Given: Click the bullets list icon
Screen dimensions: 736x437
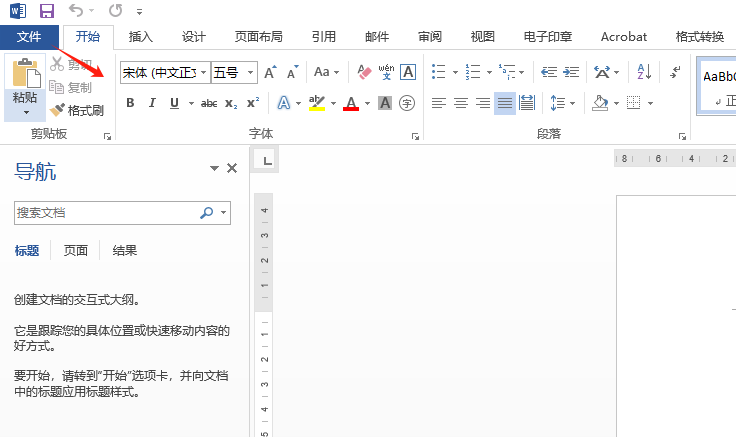Looking at the screenshot, I should [x=438, y=72].
